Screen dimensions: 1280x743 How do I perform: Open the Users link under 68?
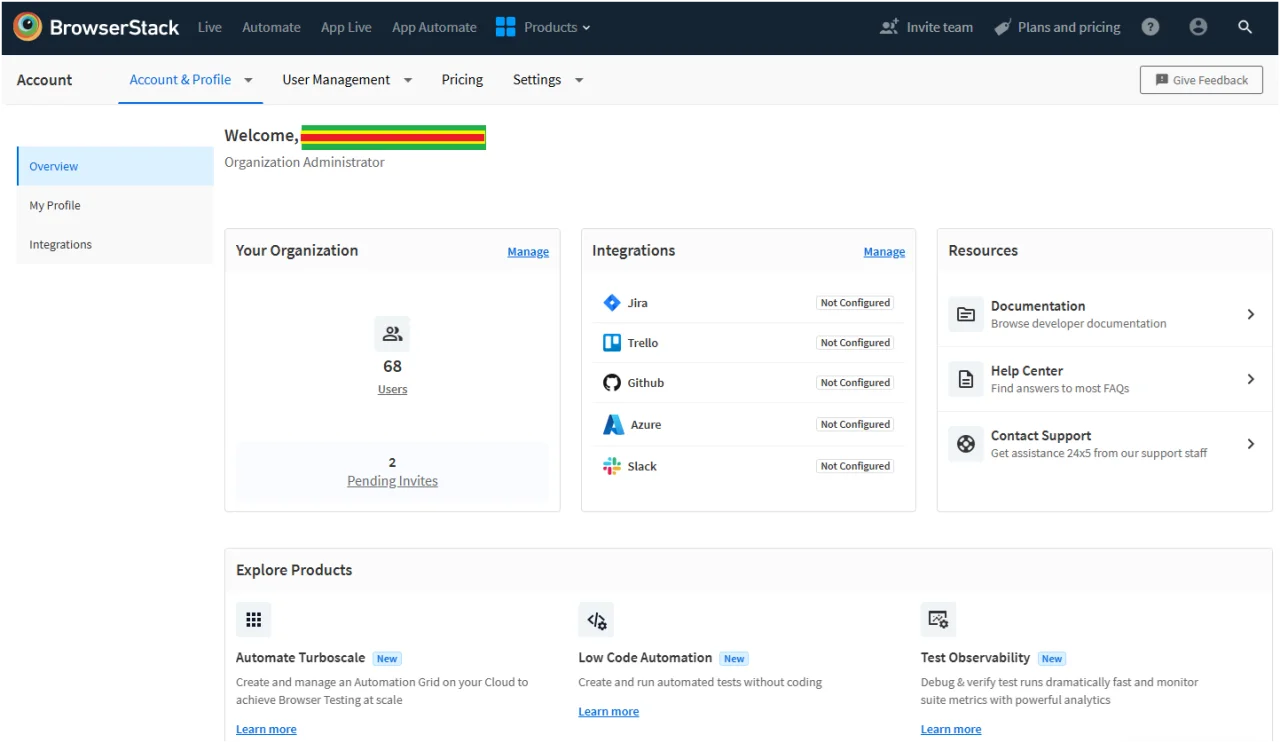[x=392, y=389]
